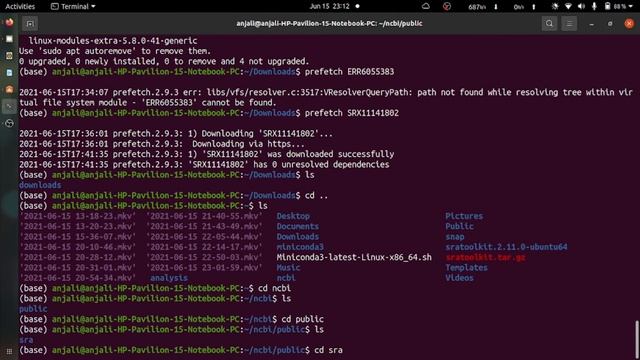Click 'Videos' in directory listing

[x=459, y=278]
